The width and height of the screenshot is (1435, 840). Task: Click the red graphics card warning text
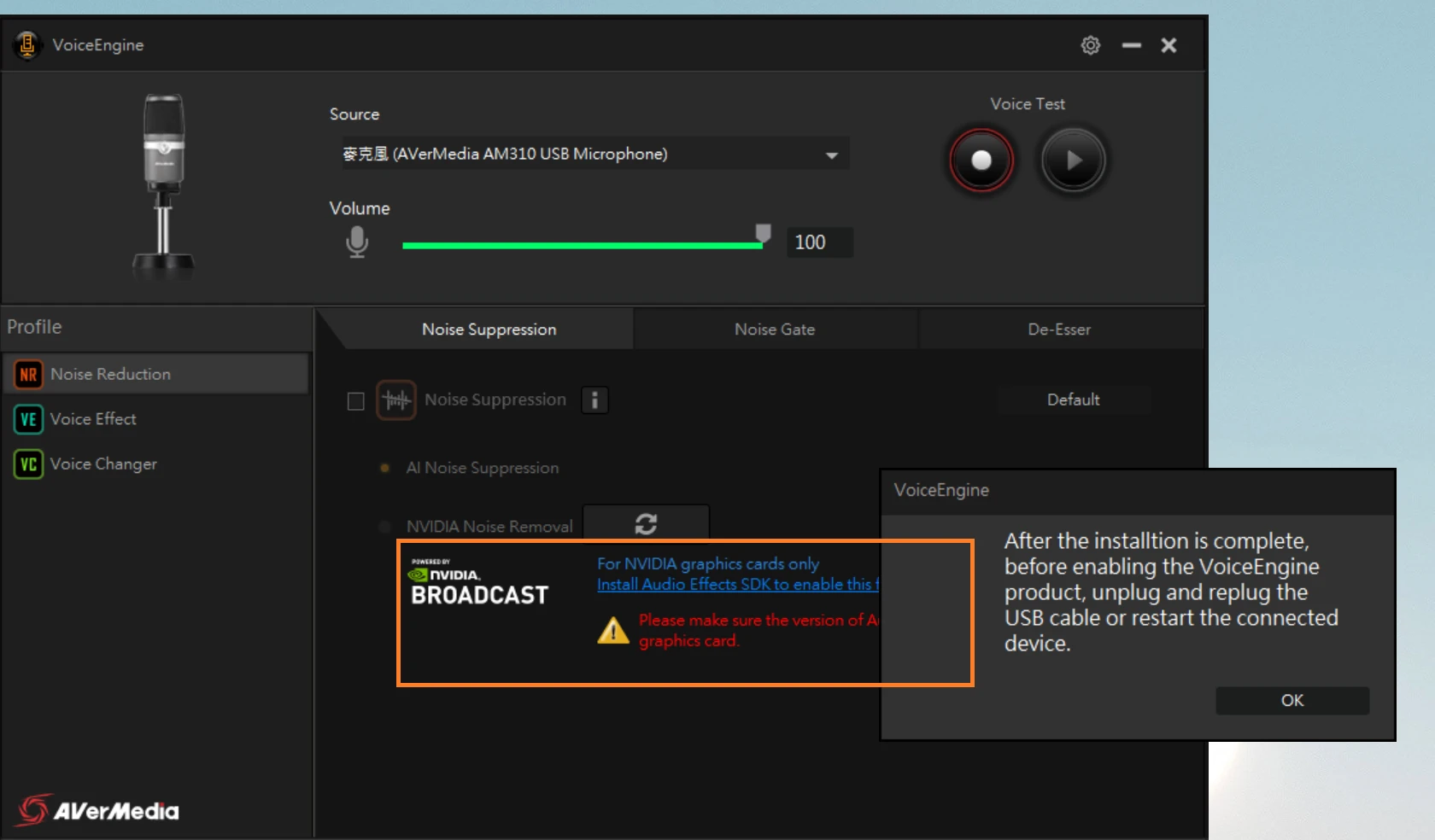coord(759,631)
